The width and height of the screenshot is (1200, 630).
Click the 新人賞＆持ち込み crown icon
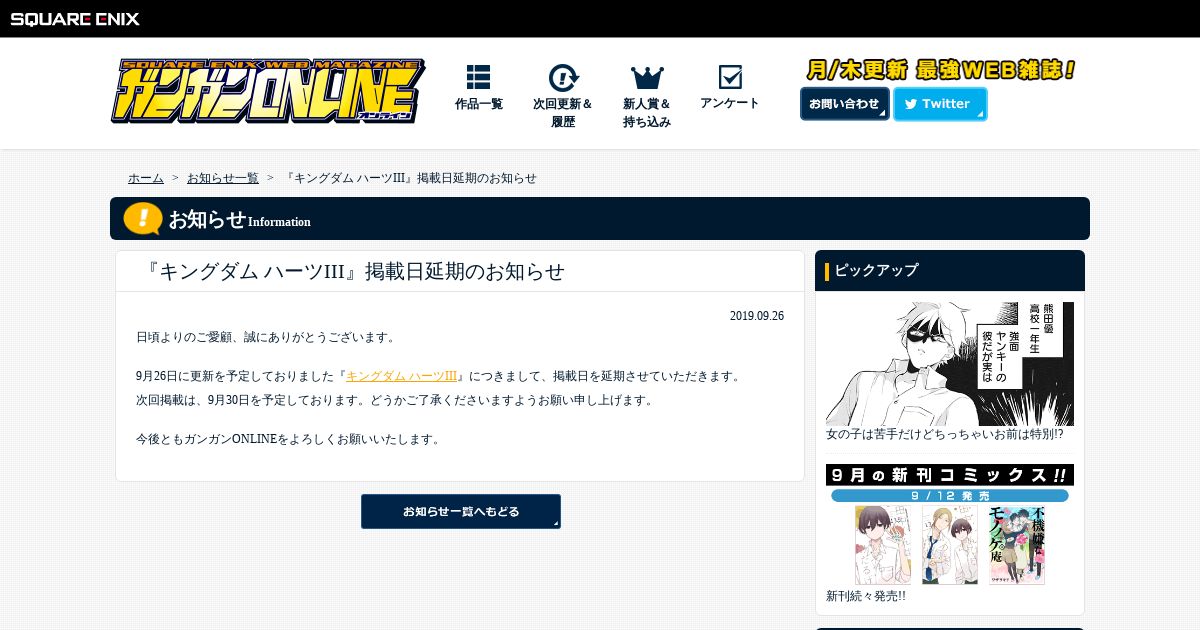click(x=647, y=77)
